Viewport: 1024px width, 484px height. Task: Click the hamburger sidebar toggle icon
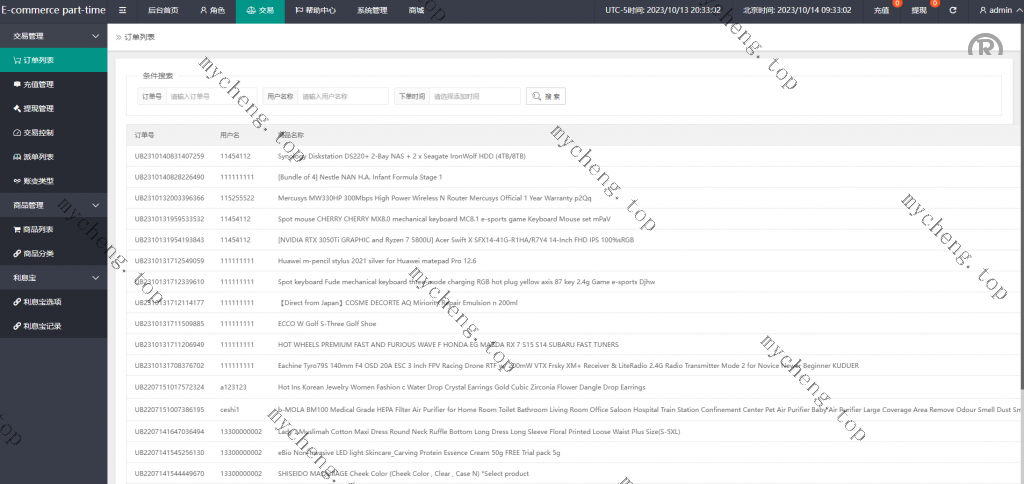point(123,10)
